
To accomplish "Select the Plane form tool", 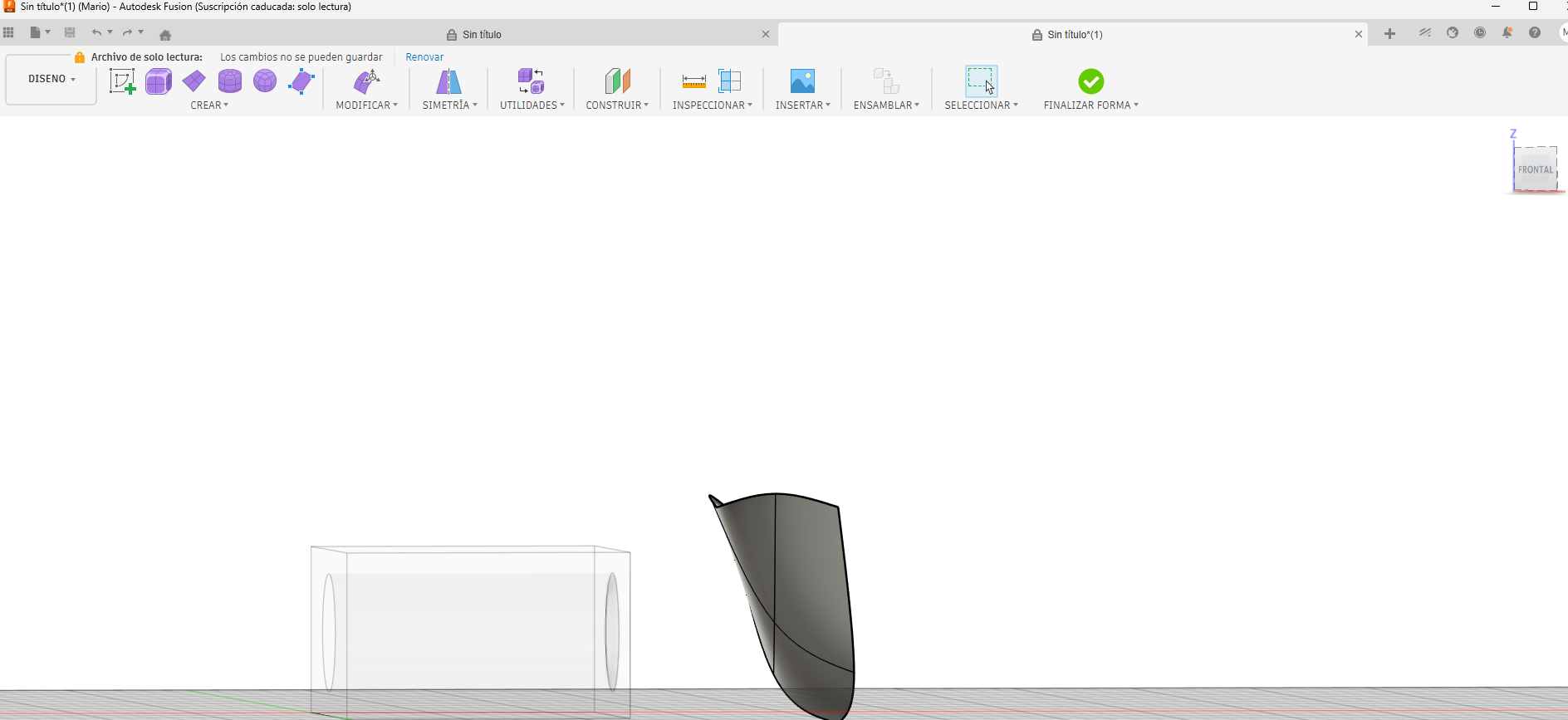I will click(x=194, y=81).
